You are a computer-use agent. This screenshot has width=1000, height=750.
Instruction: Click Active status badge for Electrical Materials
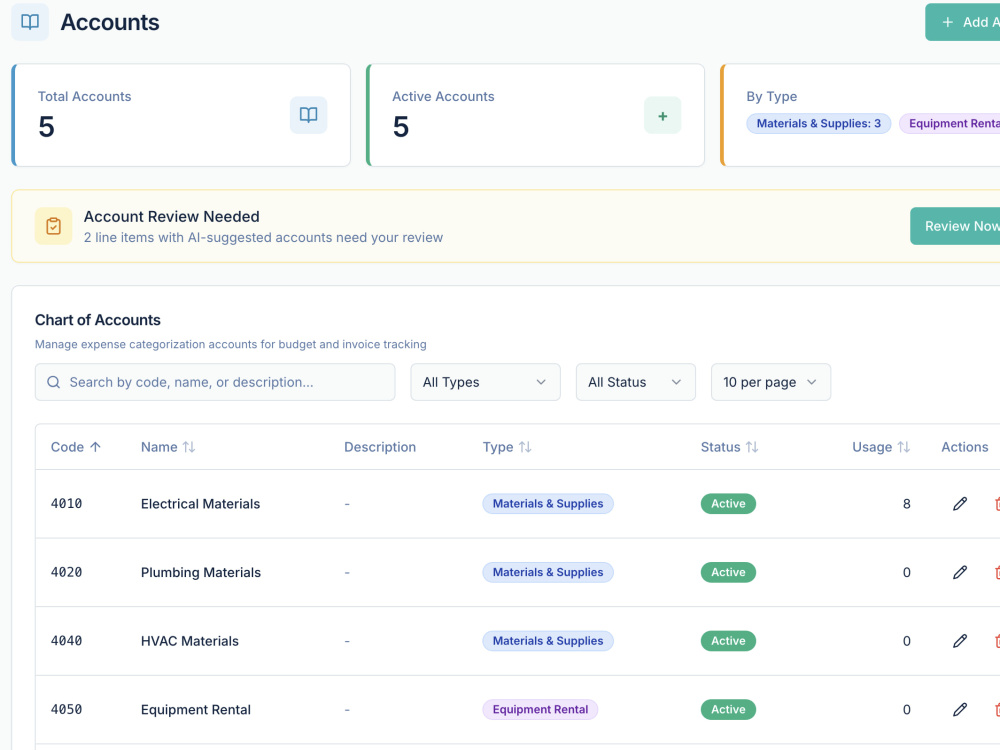728,504
